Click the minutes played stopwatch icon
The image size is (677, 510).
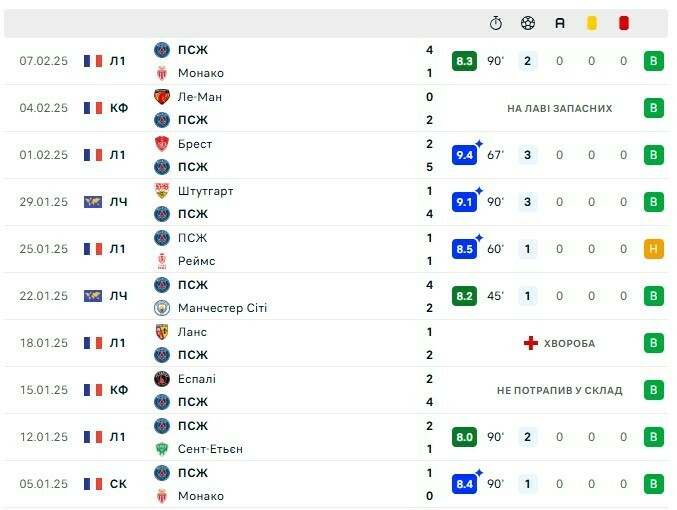click(496, 23)
